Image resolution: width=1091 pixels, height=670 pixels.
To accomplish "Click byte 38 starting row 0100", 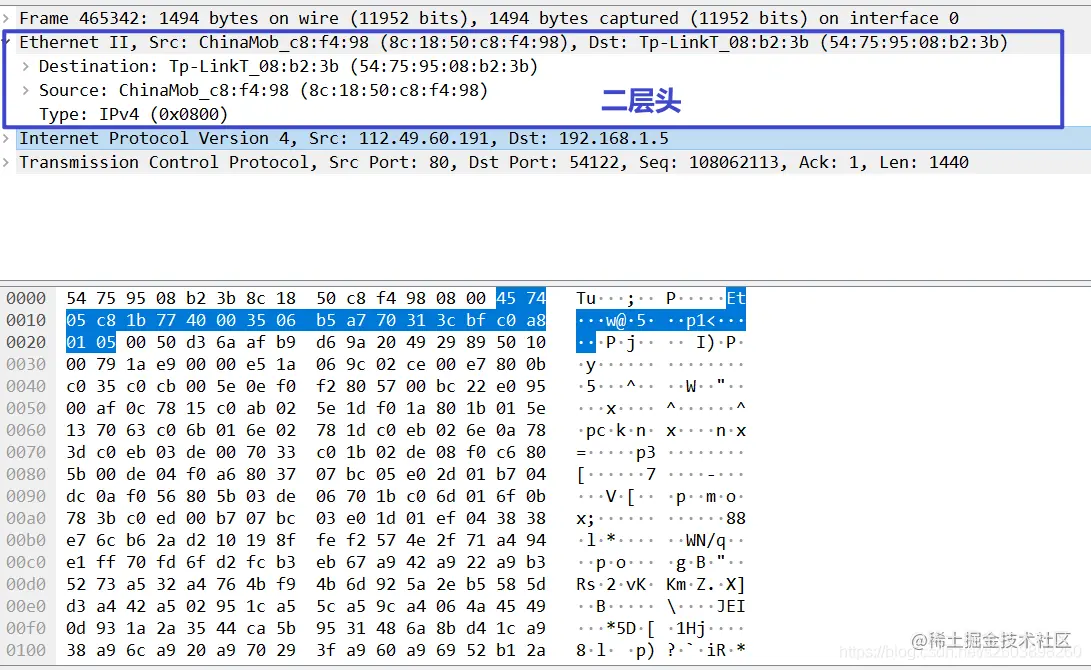I will click(x=76, y=651).
